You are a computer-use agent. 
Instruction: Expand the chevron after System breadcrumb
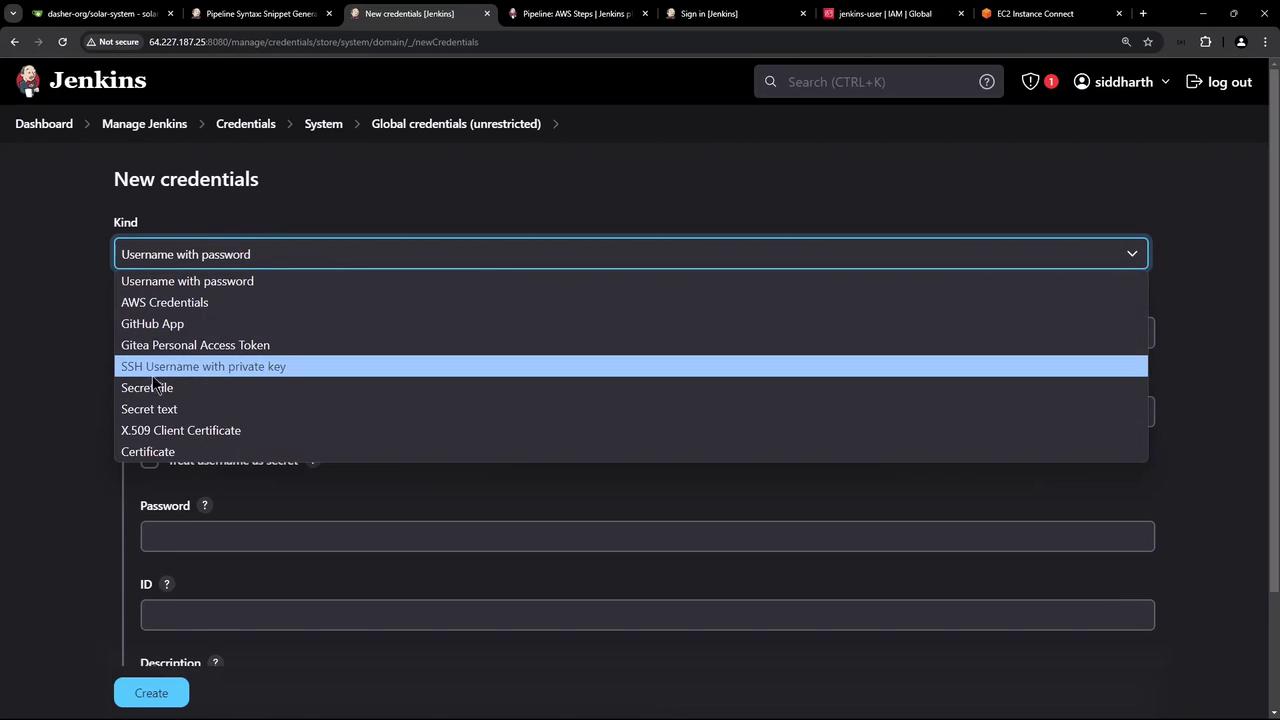[357, 124]
